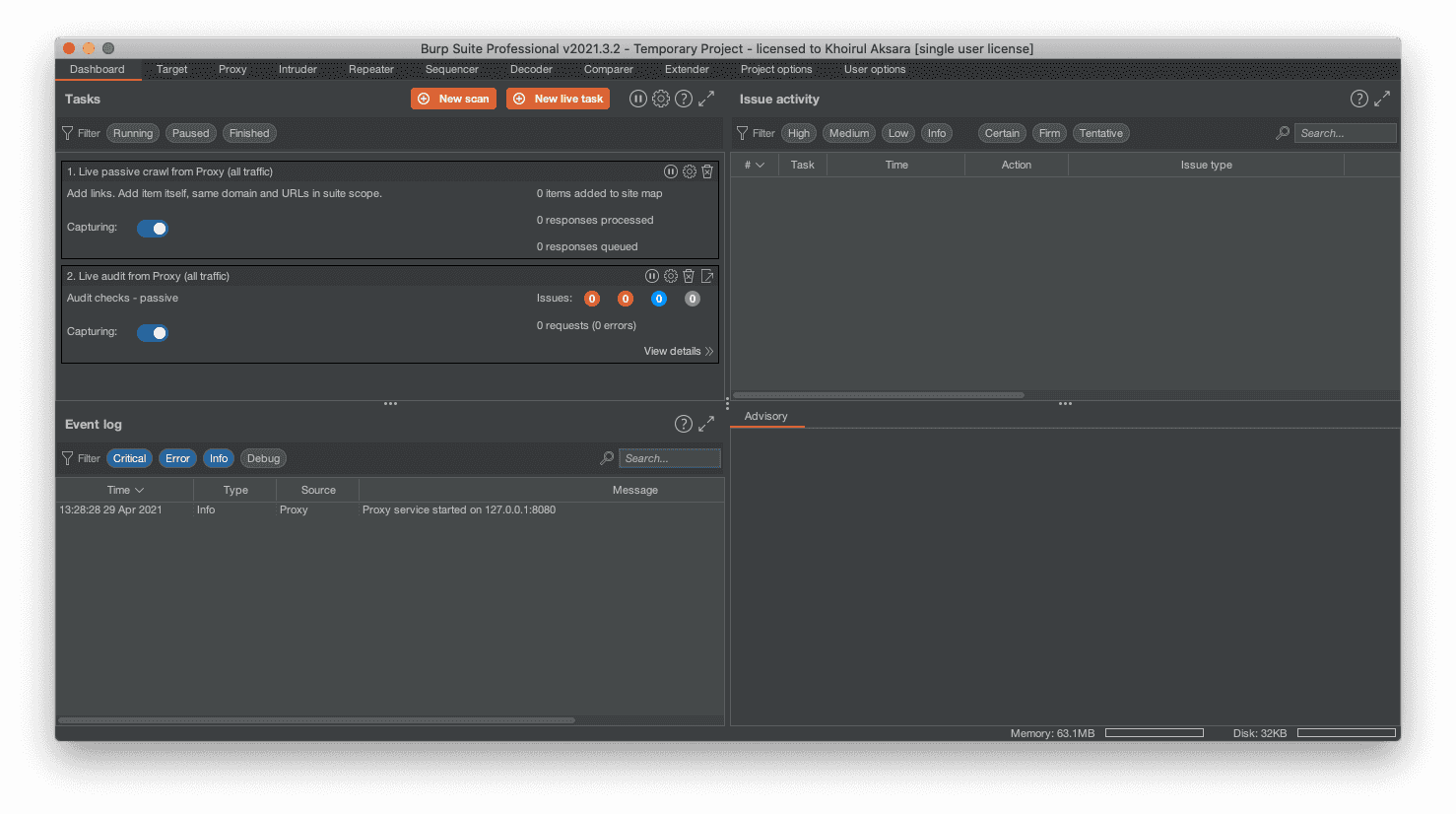This screenshot has width=1456, height=814.
Task: Click the New live task button
Action: 559,99
